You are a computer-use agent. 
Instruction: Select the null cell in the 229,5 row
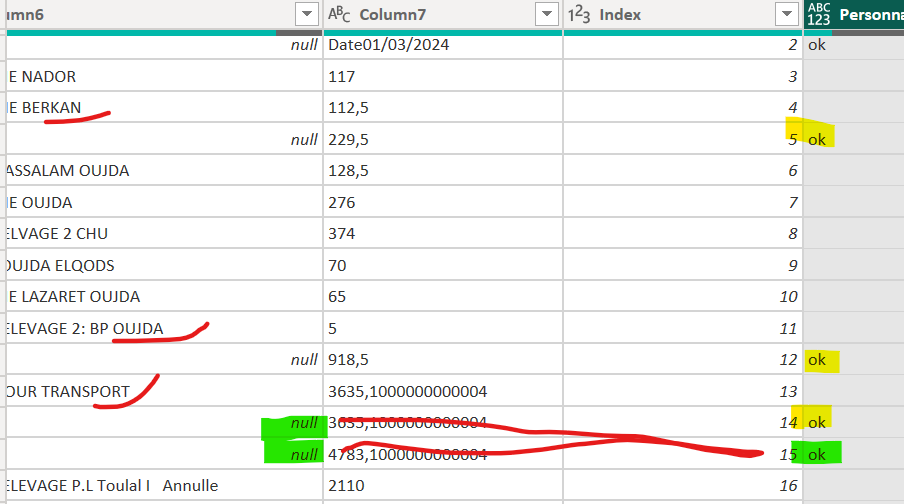click(164, 139)
